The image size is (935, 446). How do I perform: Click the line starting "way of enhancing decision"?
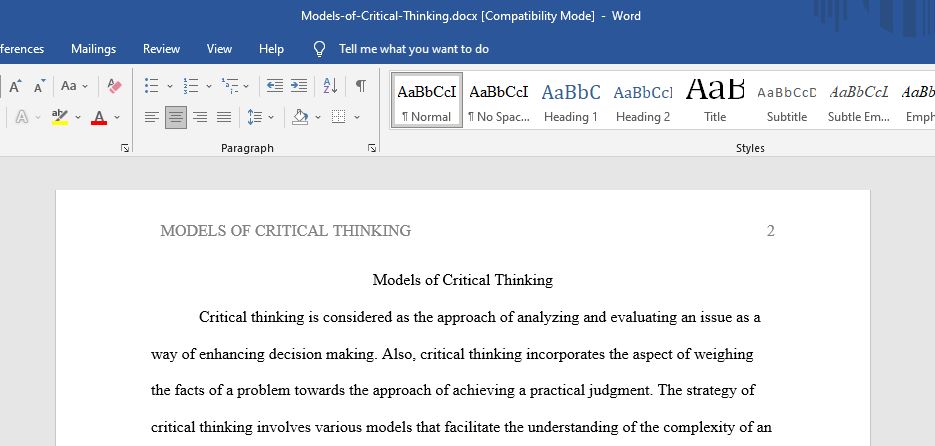click(452, 354)
